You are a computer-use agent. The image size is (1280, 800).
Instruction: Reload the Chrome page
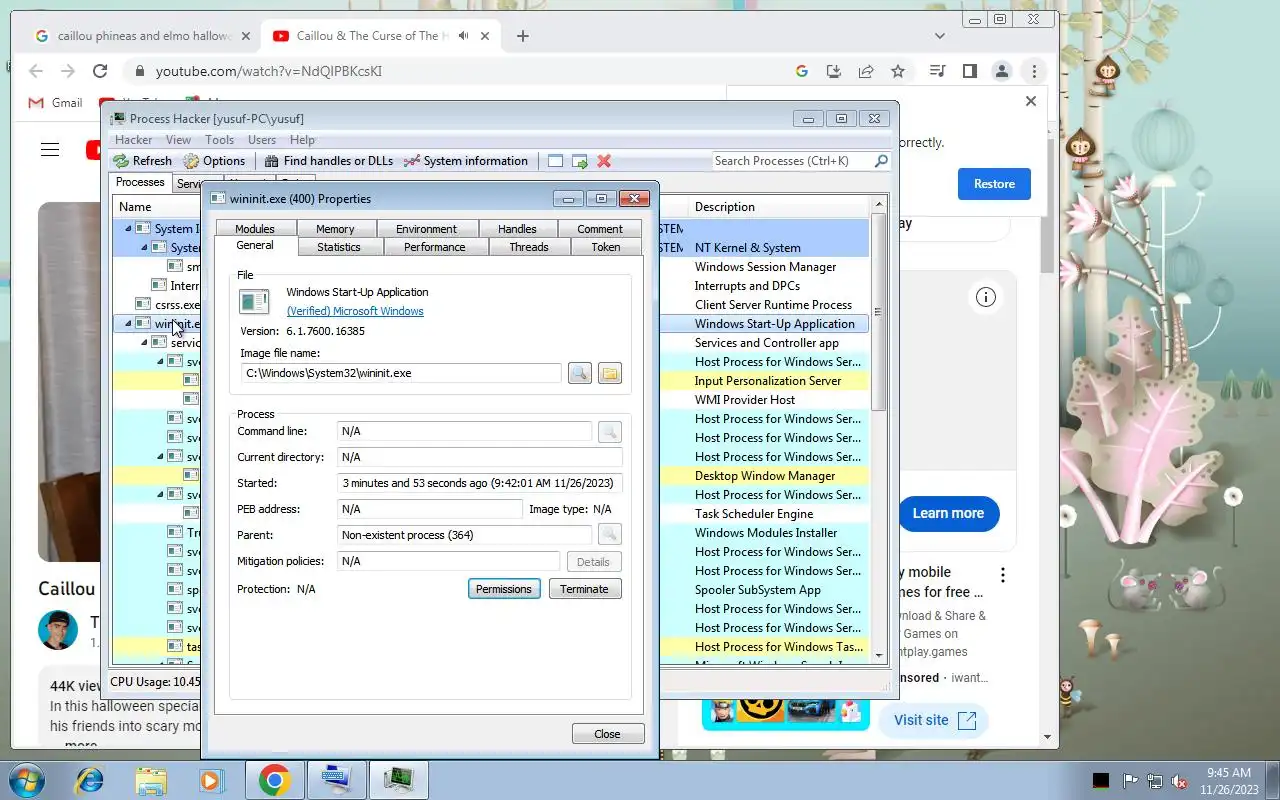100,71
